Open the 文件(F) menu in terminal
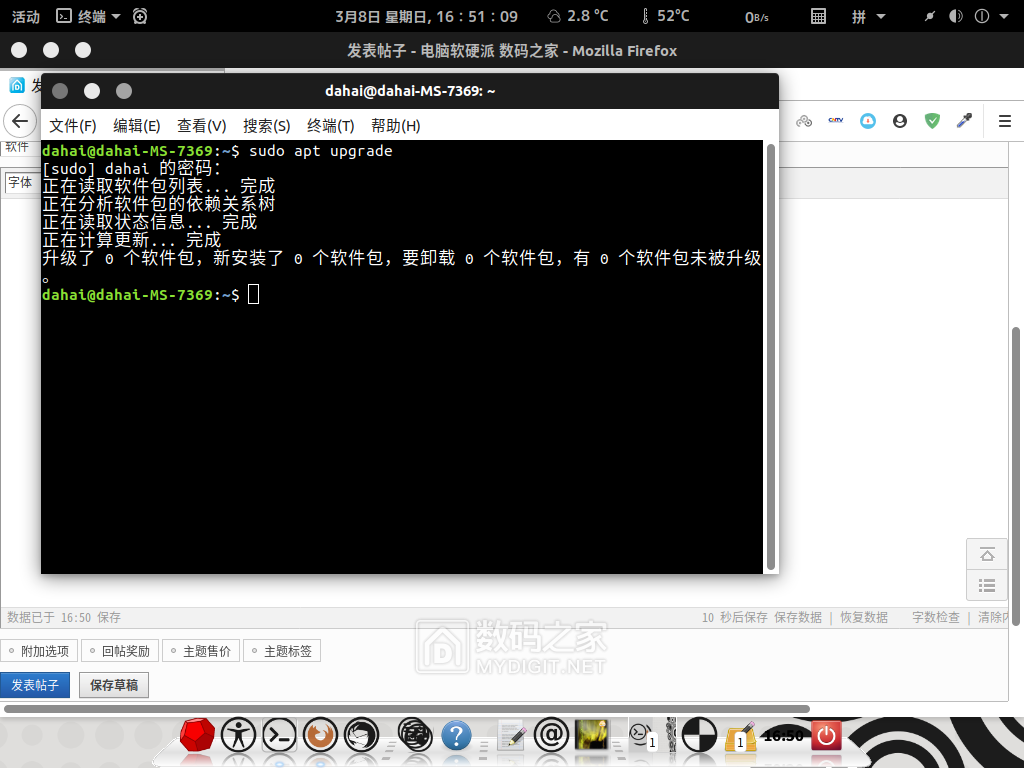 (73, 125)
